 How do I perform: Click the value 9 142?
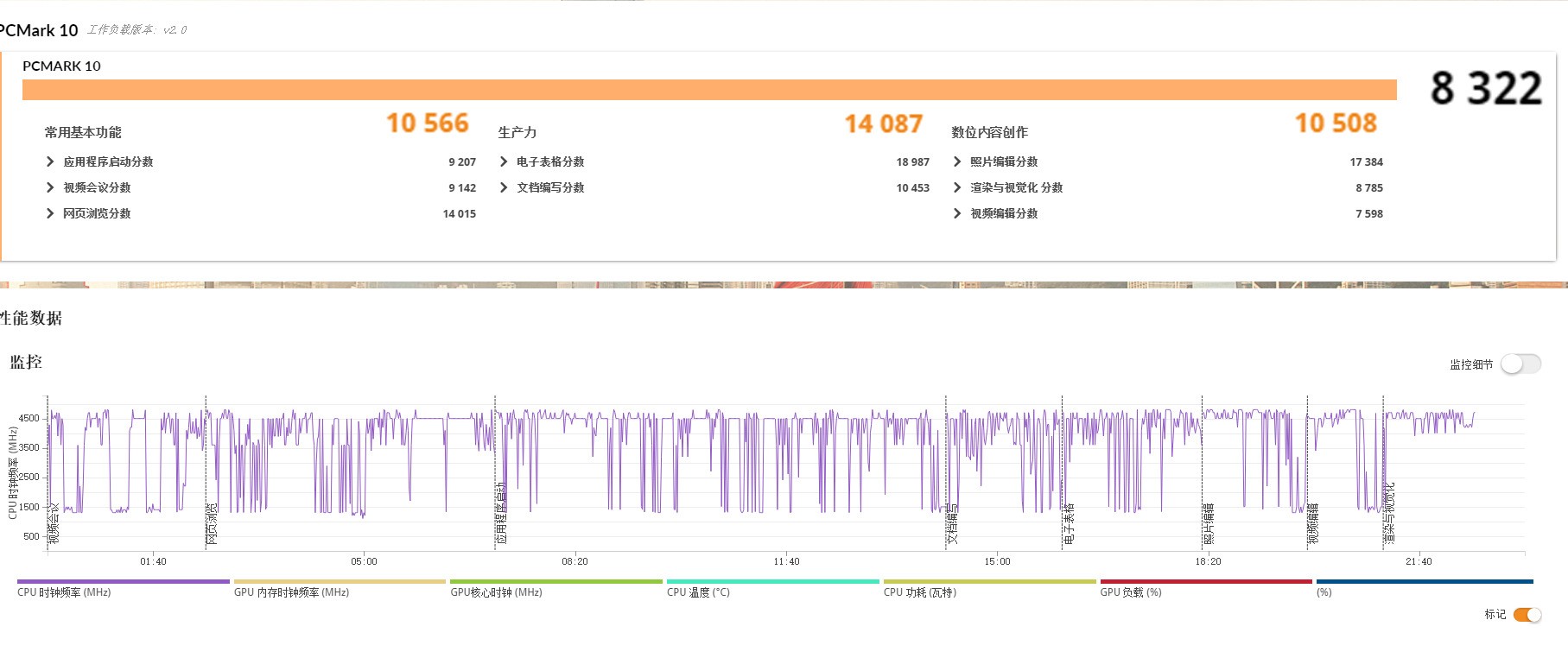pos(462,187)
